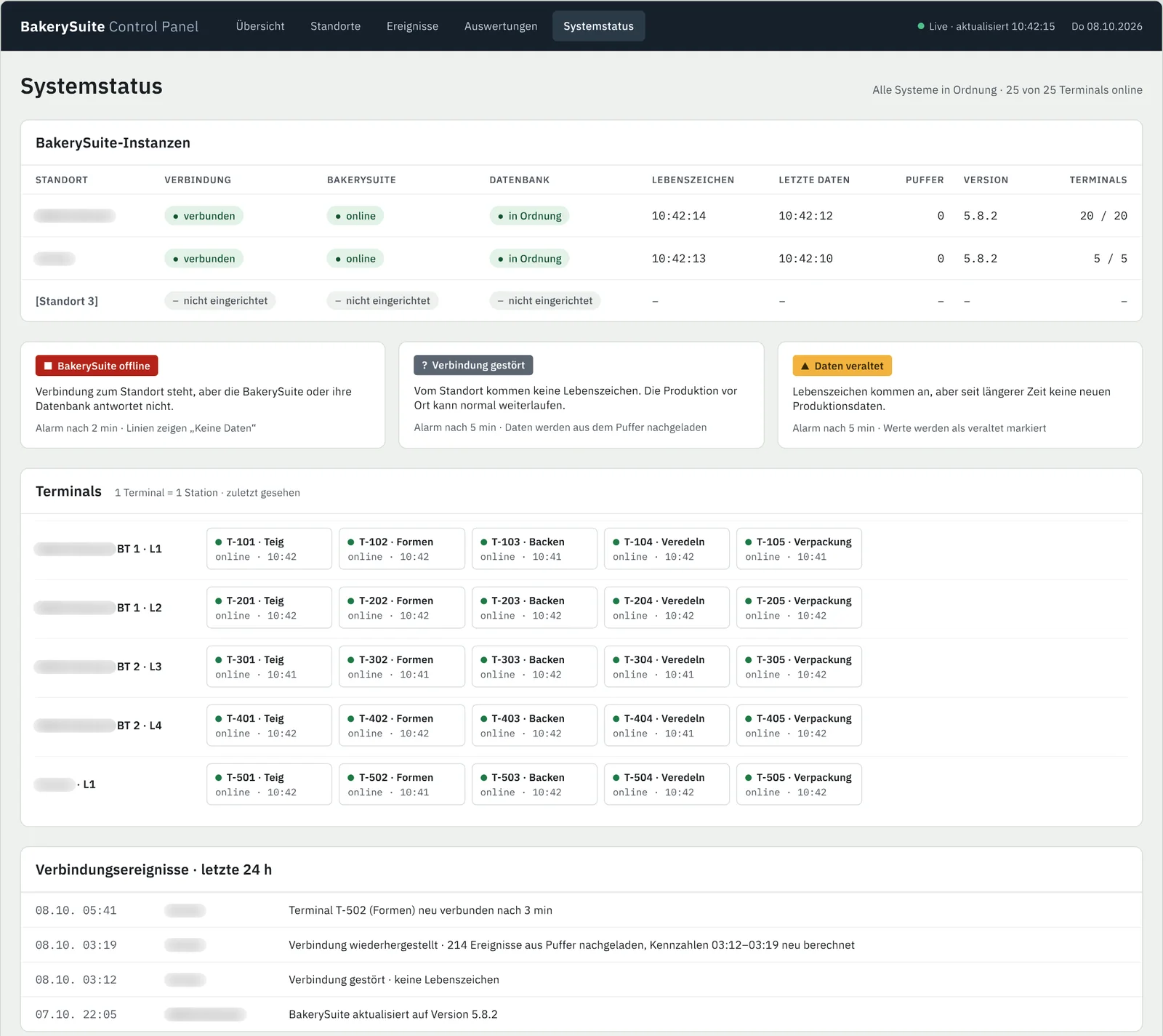Click the Verbindung gestört grey badge

[473, 365]
